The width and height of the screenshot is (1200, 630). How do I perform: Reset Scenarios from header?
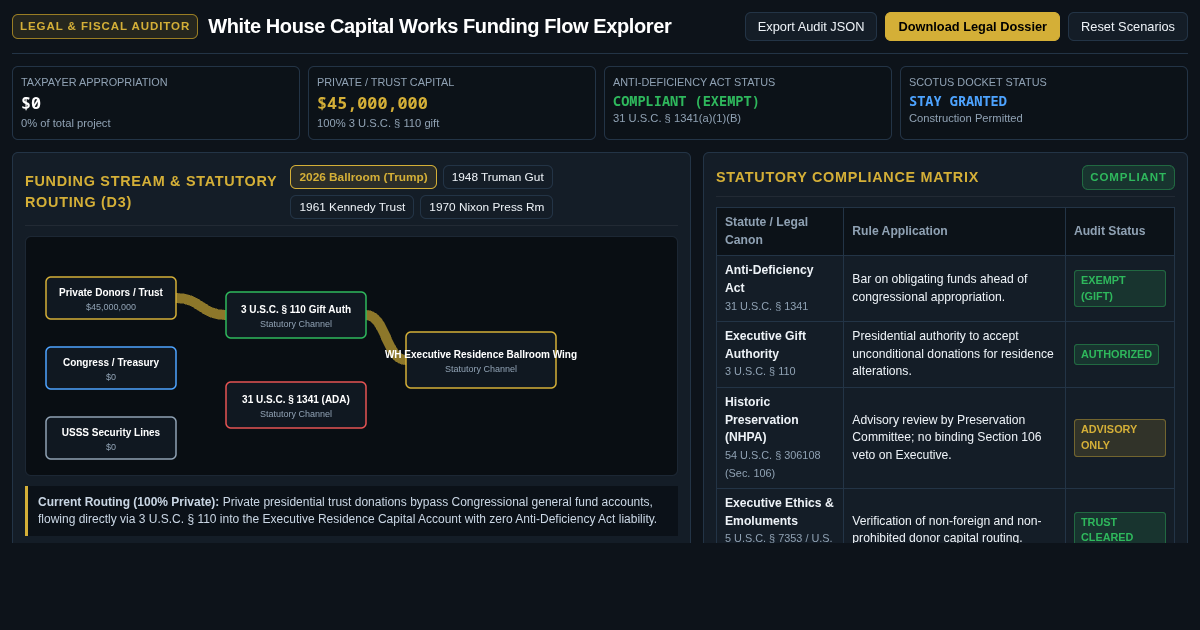point(1128,27)
